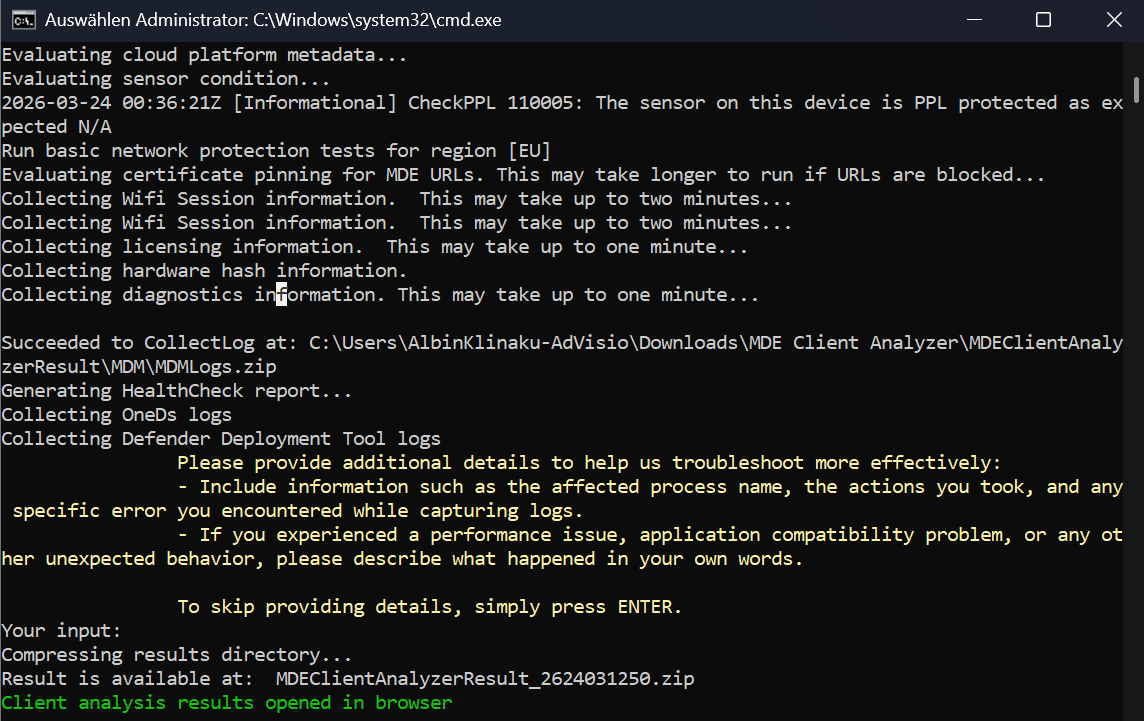Click the window title text in title bar

pos(273,20)
